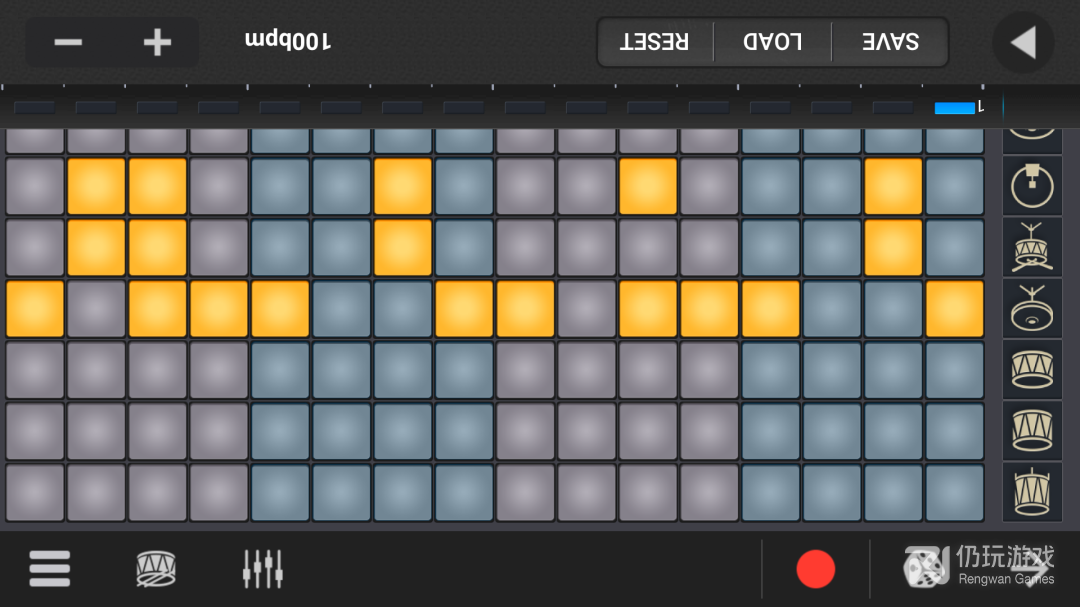Open the drum kit selection icon
The height and width of the screenshot is (607, 1080).
pos(156,569)
